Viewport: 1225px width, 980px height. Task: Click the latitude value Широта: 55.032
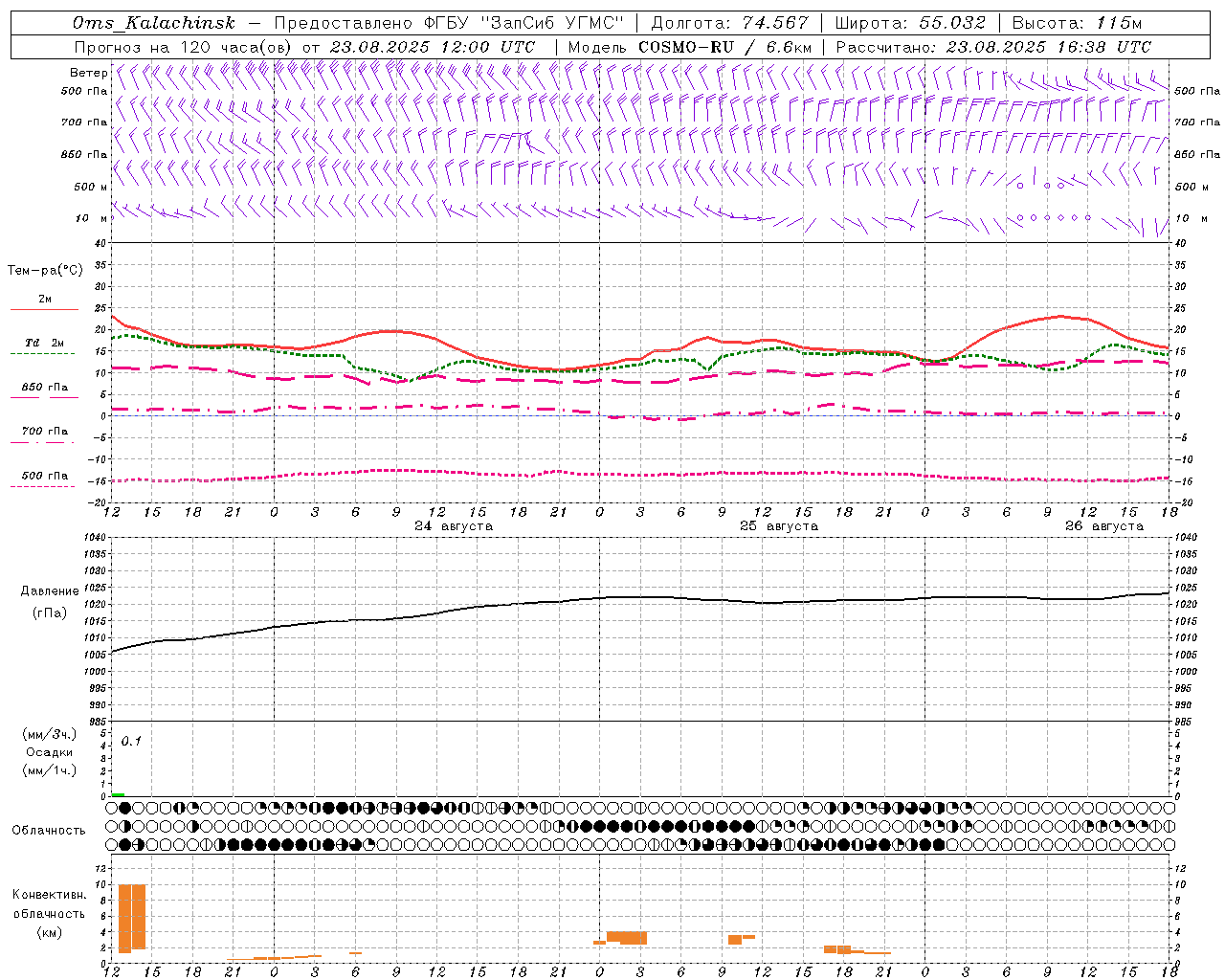point(910,23)
